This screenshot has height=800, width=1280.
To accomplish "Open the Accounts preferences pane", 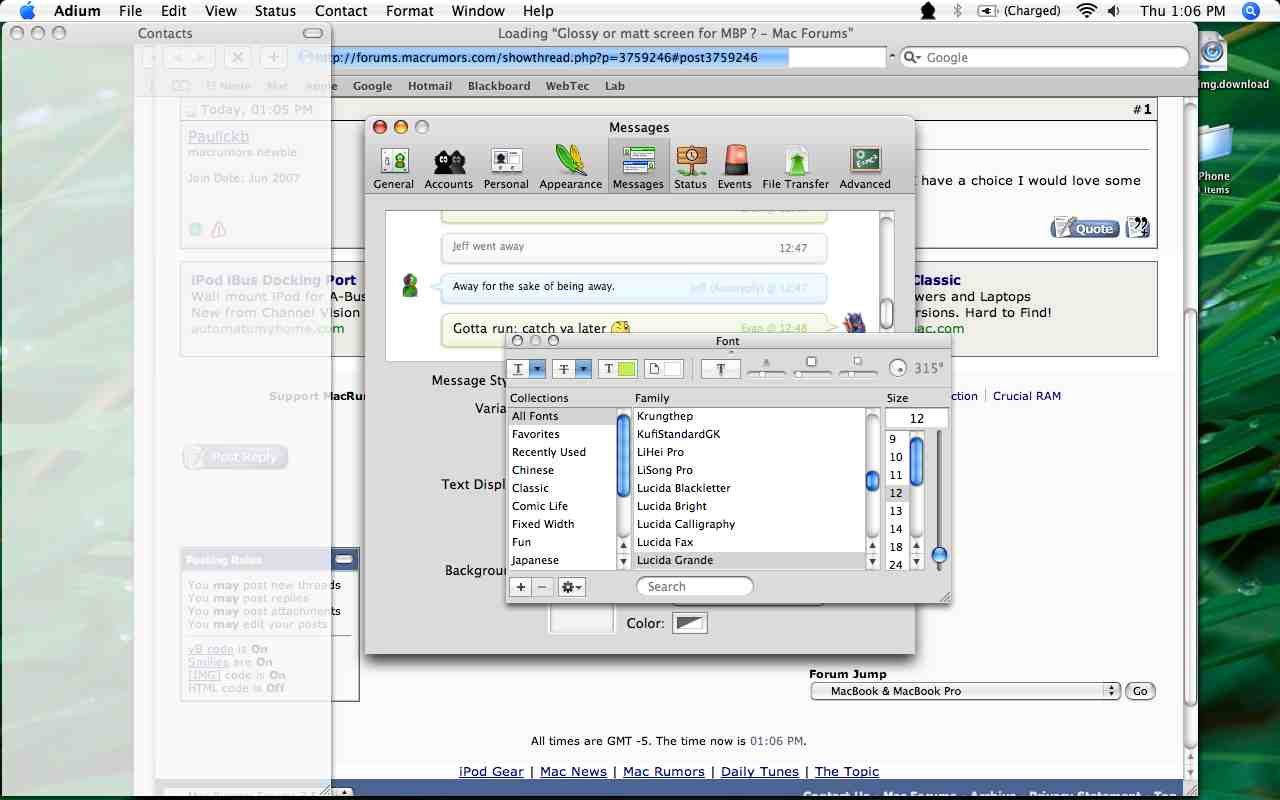I will tap(448, 166).
